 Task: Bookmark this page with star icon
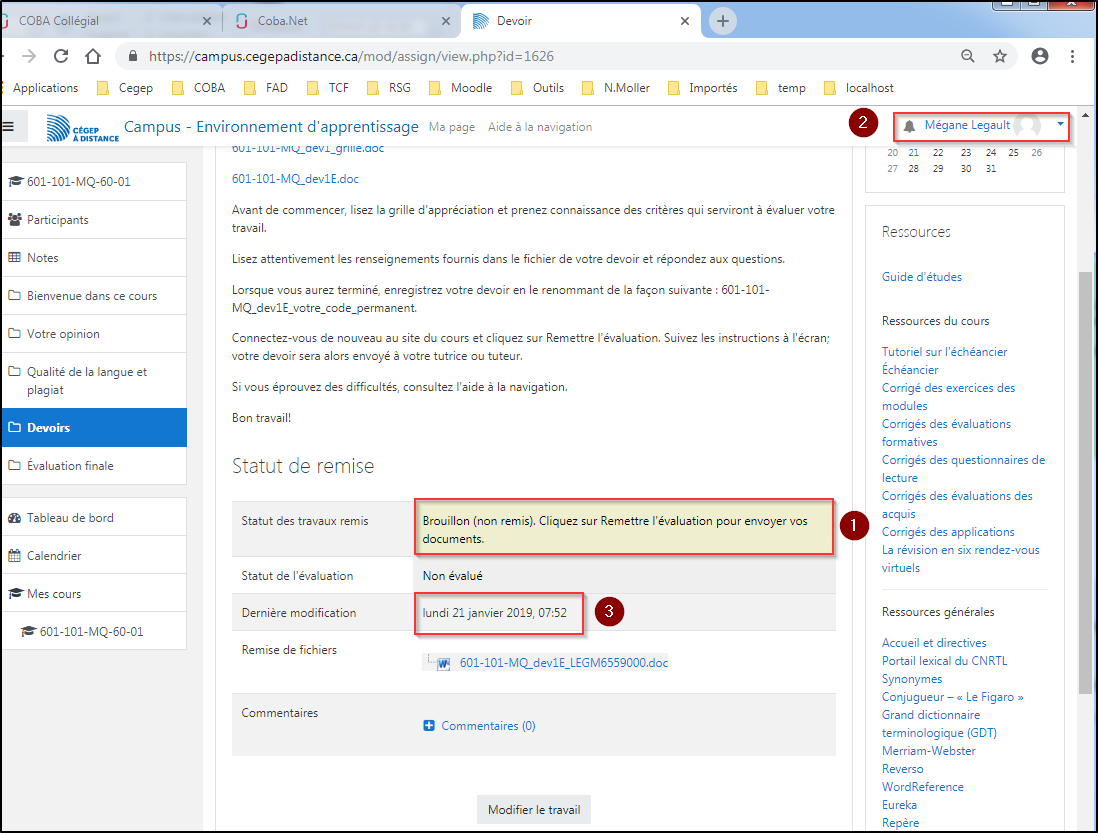[999, 57]
